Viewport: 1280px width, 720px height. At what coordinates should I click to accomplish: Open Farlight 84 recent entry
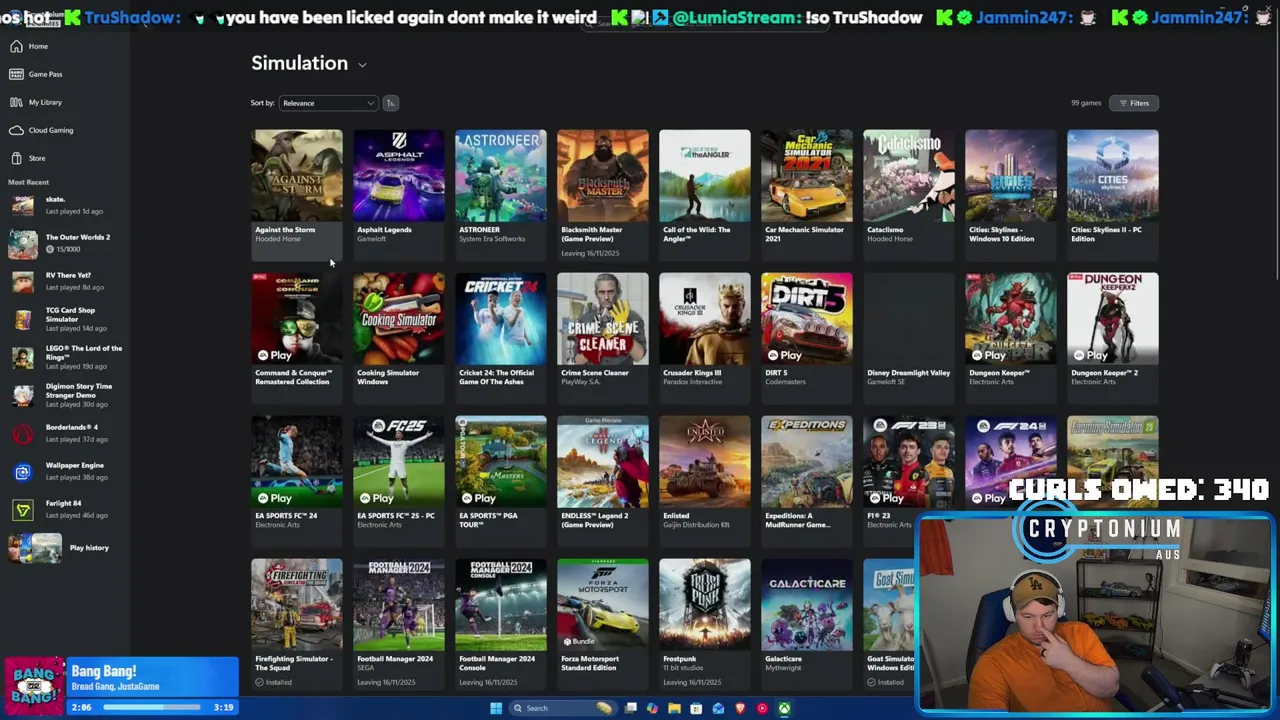(x=65, y=509)
